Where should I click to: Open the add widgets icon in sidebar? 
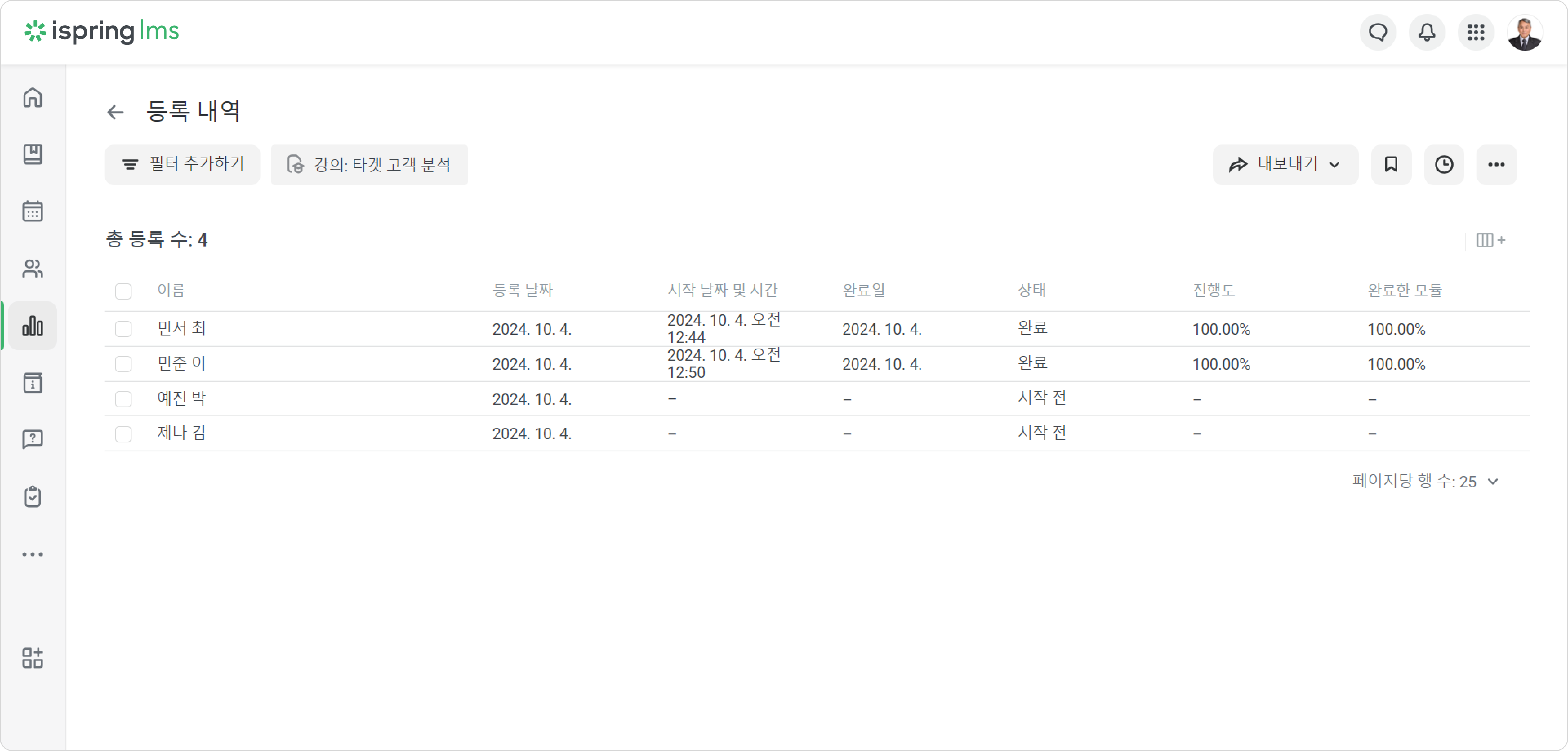pyautogui.click(x=33, y=658)
